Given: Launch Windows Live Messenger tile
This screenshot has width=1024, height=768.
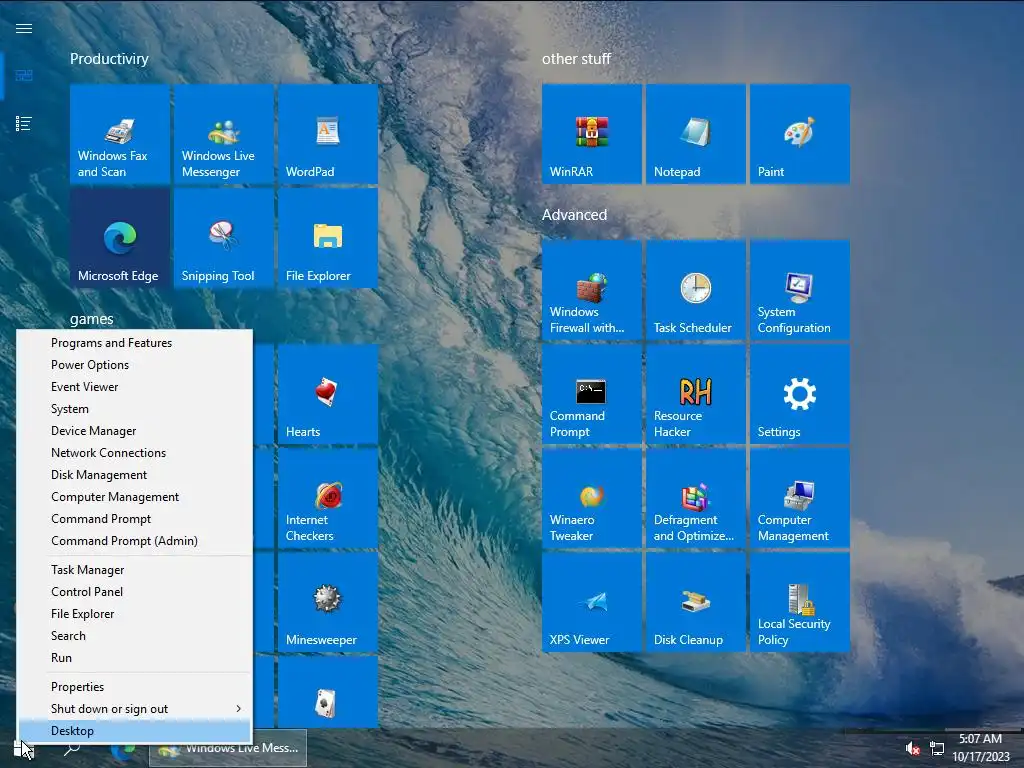Looking at the screenshot, I should [x=224, y=134].
